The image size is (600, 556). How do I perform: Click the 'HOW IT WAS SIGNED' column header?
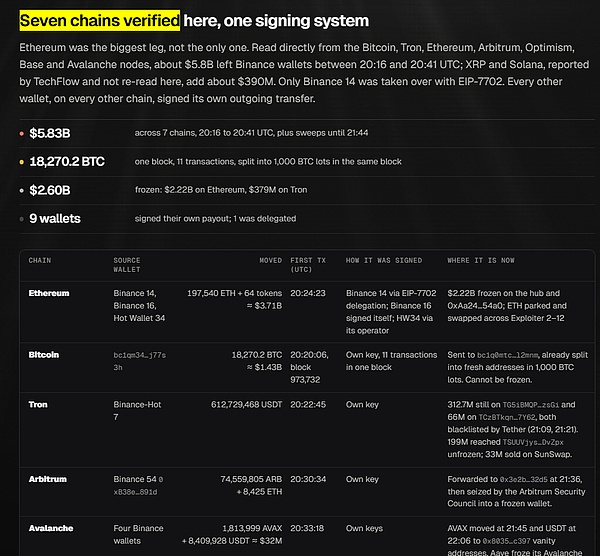(x=384, y=260)
